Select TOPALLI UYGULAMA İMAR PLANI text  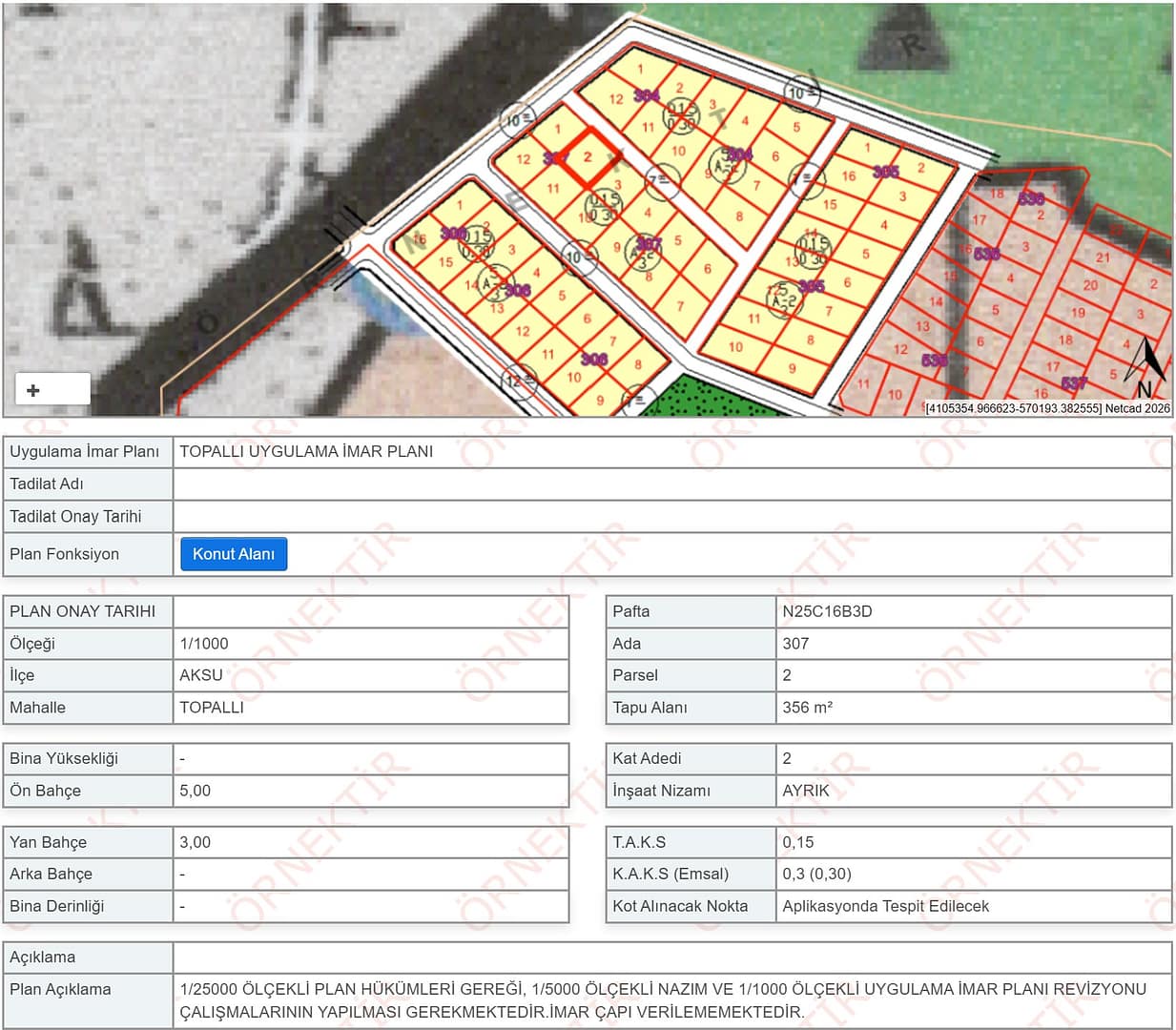click(306, 452)
